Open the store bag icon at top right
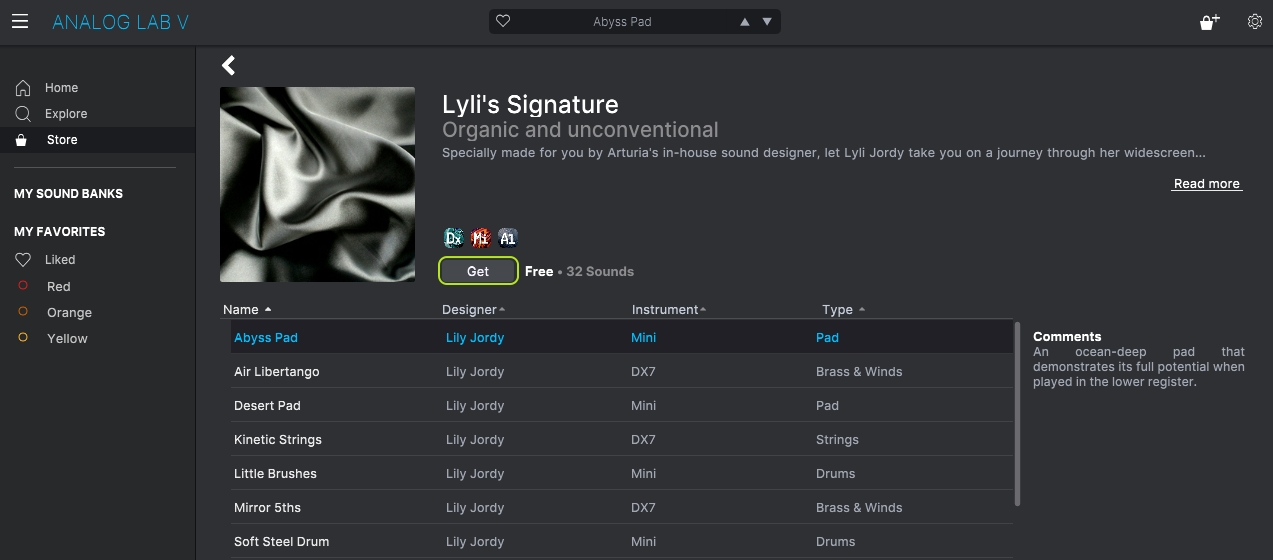Viewport: 1273px width, 560px height. 1209,22
